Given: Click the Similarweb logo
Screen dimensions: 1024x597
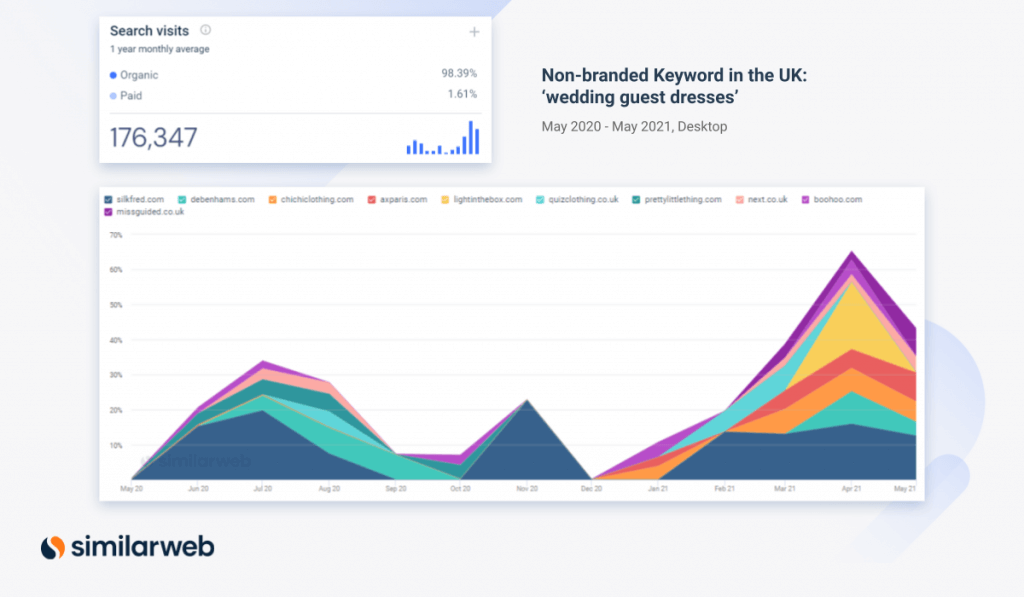Looking at the screenshot, I should (x=127, y=547).
